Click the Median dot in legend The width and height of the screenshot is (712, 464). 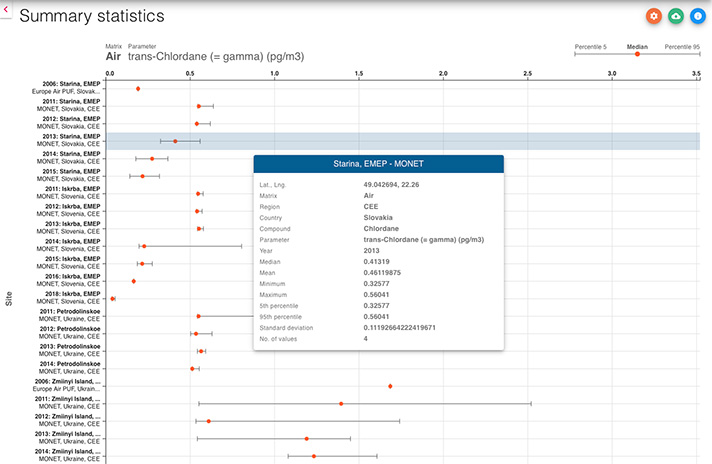tap(637, 54)
